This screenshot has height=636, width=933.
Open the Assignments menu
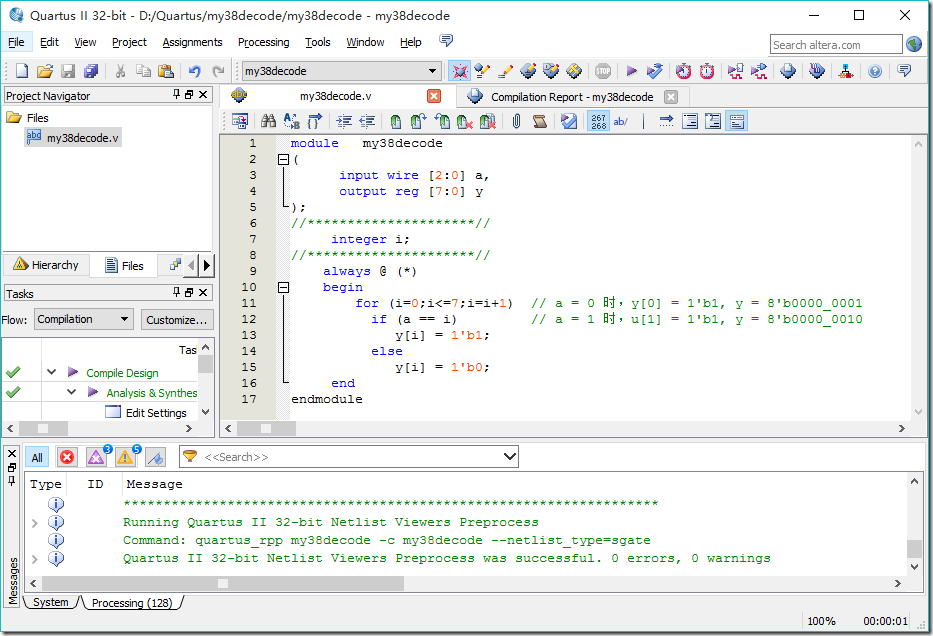[x=192, y=42]
